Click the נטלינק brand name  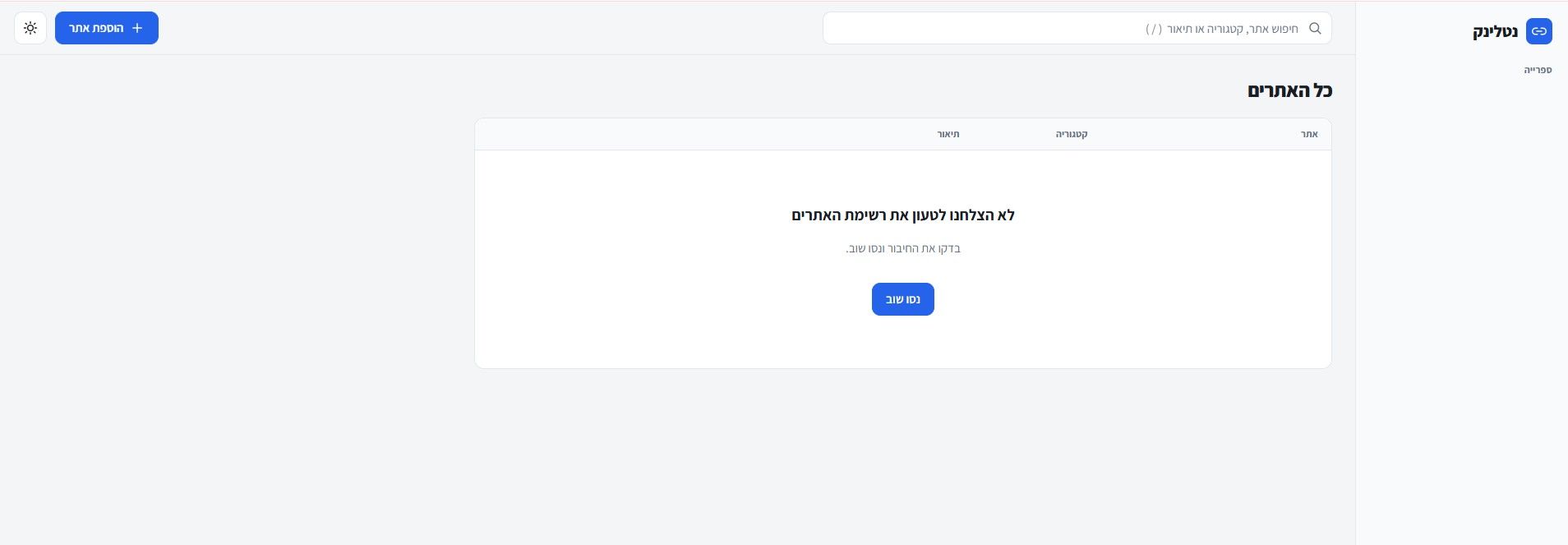pyautogui.click(x=1495, y=32)
